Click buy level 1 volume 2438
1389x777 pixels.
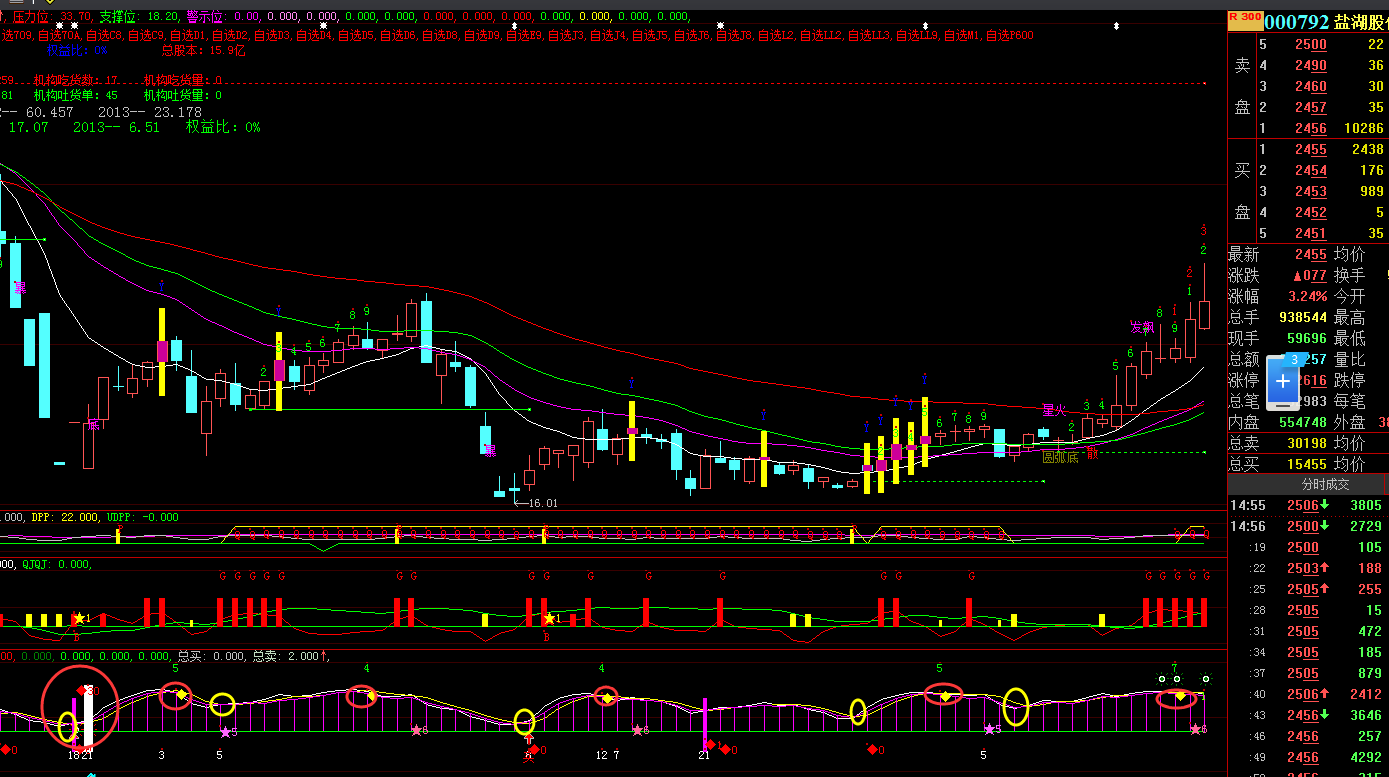[1368, 149]
